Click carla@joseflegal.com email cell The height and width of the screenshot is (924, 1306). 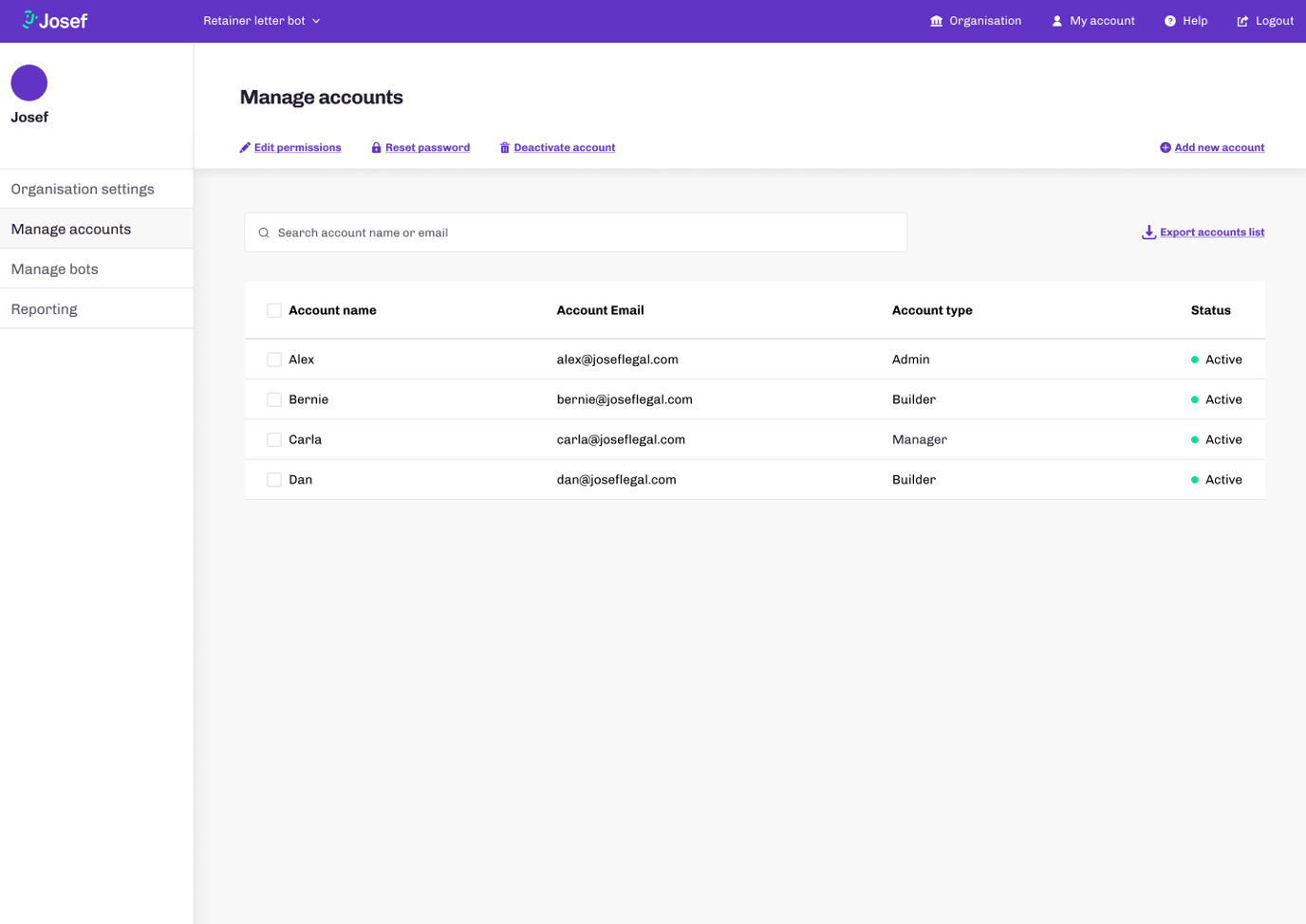(621, 439)
